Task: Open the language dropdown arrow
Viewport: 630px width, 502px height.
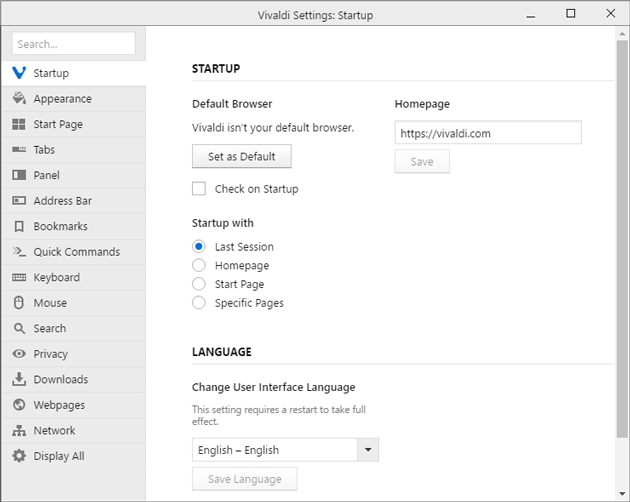Action: (368, 450)
